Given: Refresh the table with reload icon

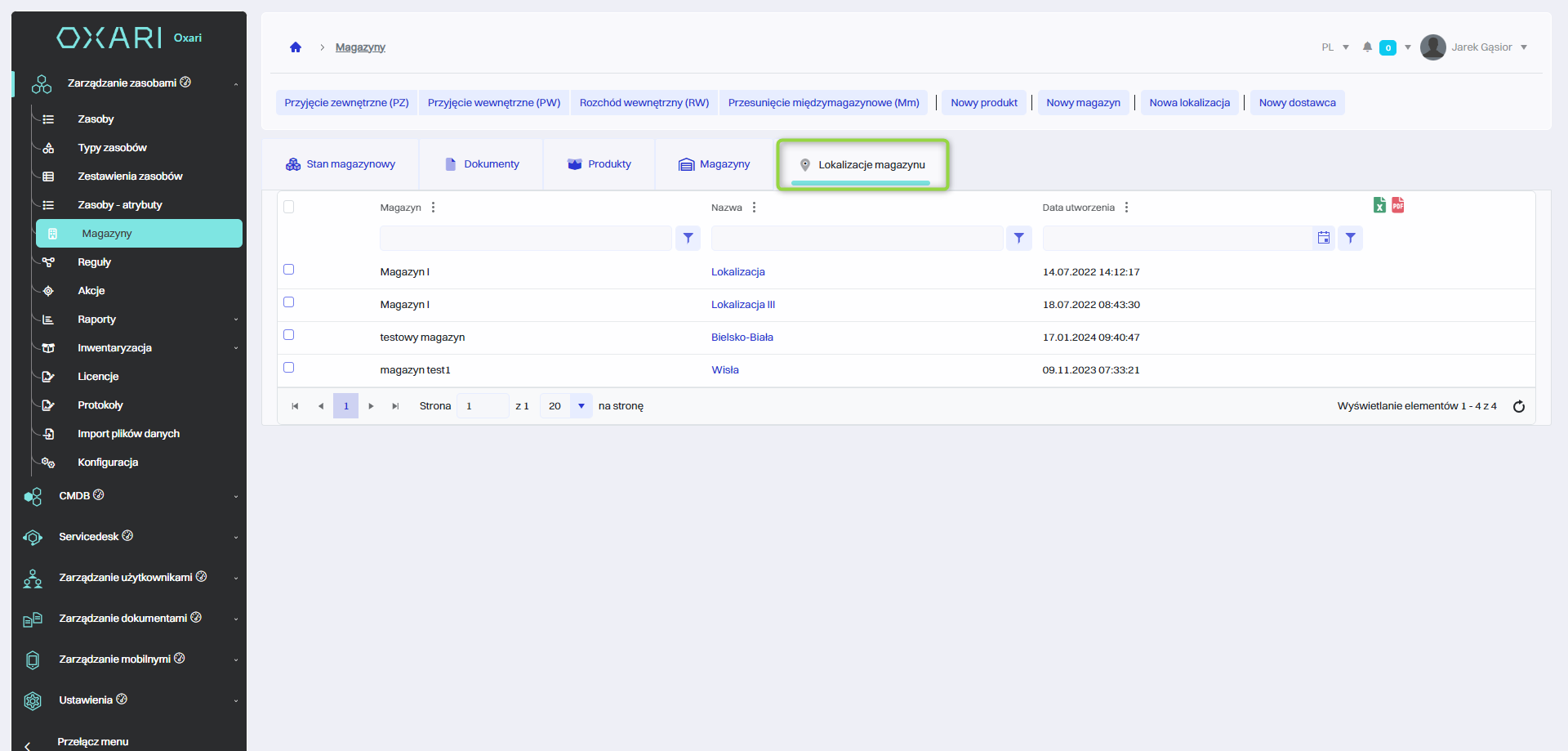Looking at the screenshot, I should [x=1519, y=406].
